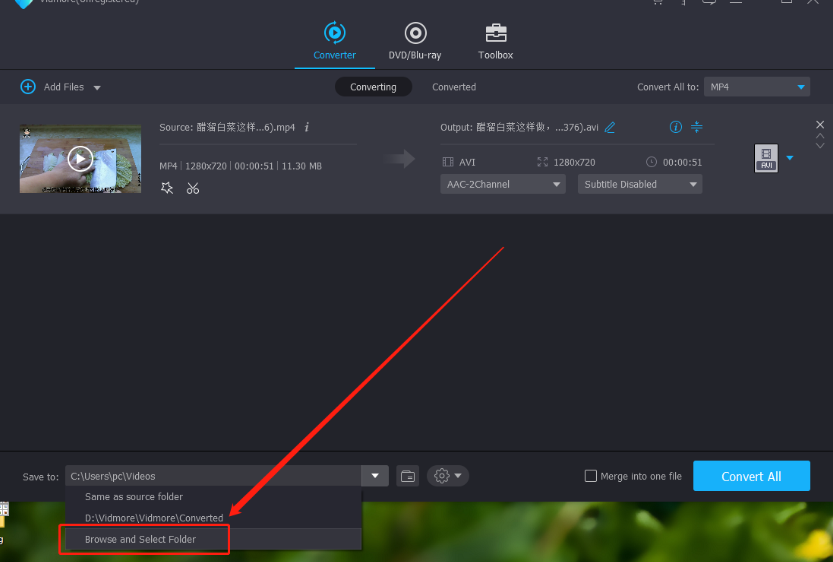The image size is (833, 562).
Task: Click the output duration 00:00:51
Action: (x=682, y=162)
